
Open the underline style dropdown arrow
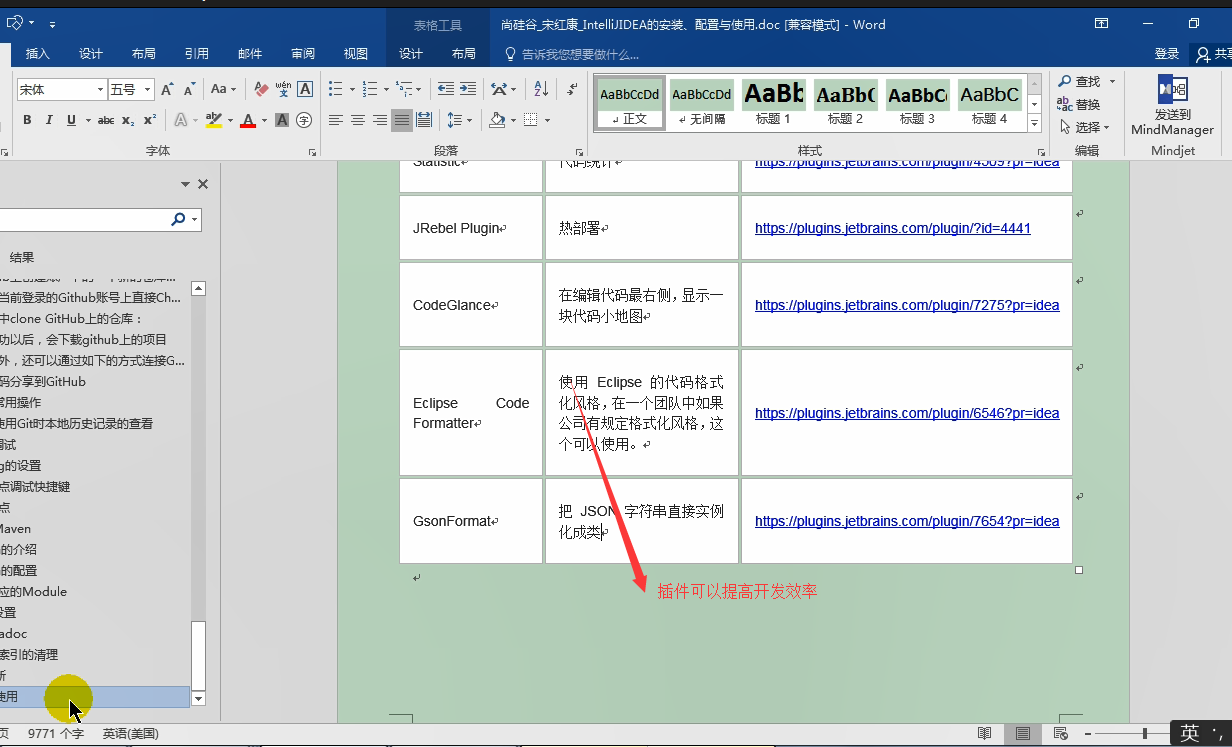(86, 120)
